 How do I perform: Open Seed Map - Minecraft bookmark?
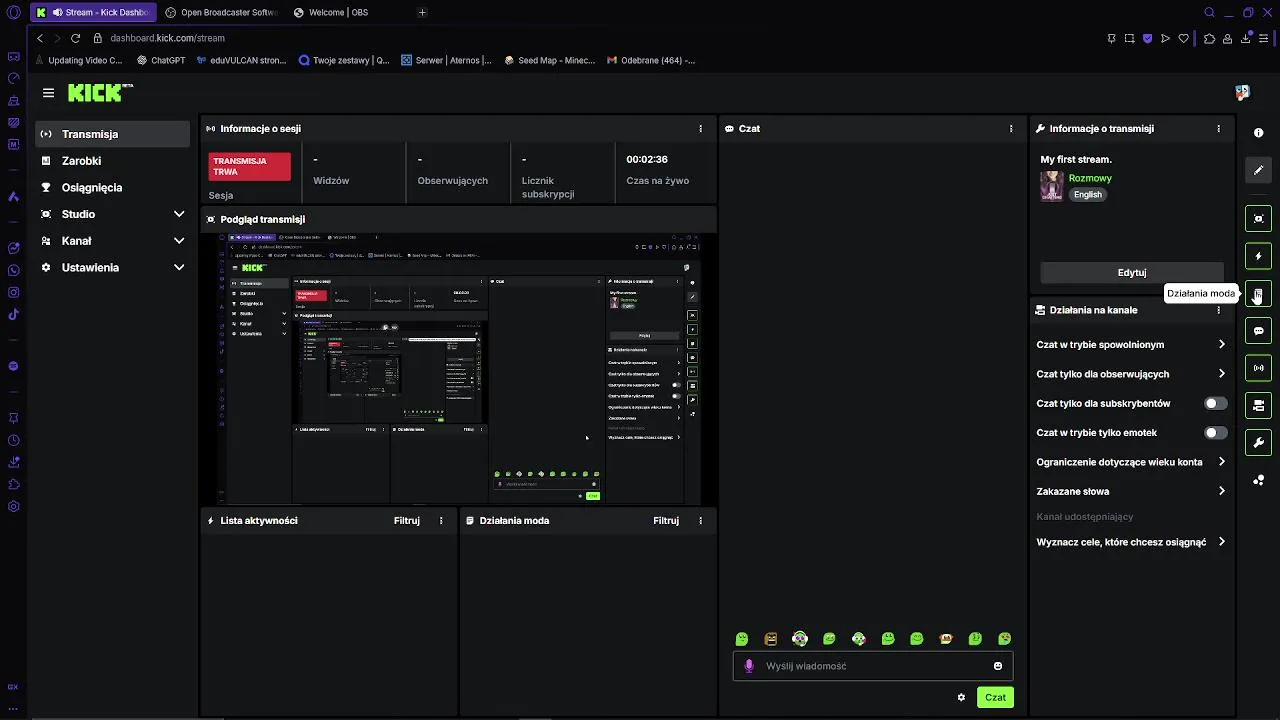tap(550, 60)
